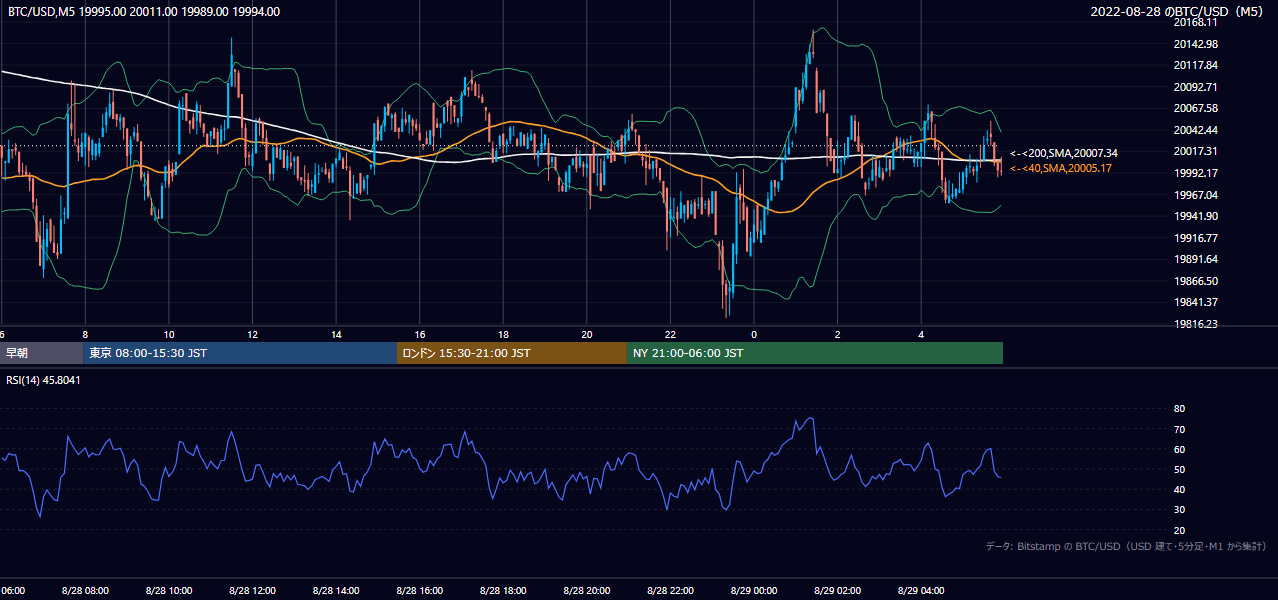1278x600 pixels.
Task: Click price axis value 19916.77
Action: [1196, 238]
